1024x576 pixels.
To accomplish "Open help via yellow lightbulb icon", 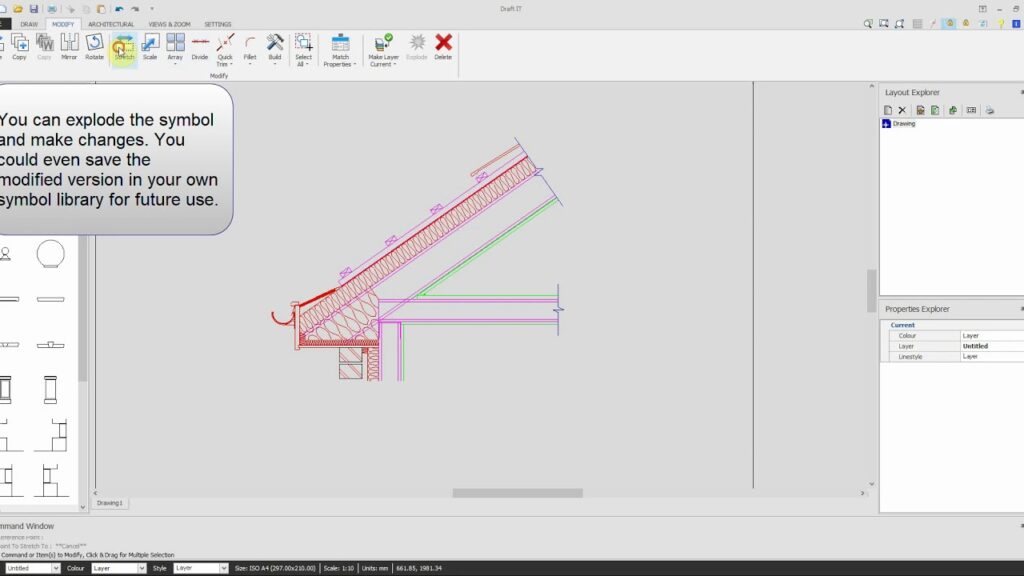I will coord(1000,24).
